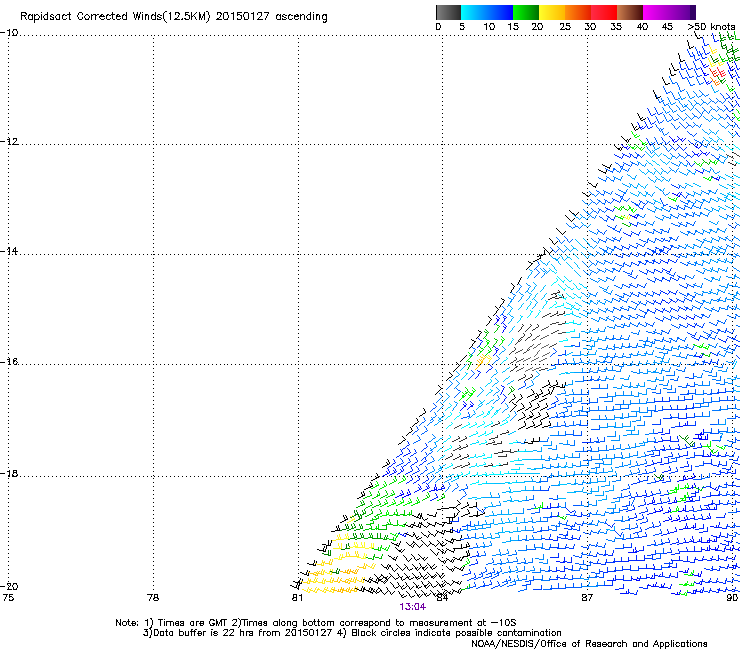Click the red 30-35 knots legend swatch
Viewport: 740px width, 650px height.
tap(604, 12)
